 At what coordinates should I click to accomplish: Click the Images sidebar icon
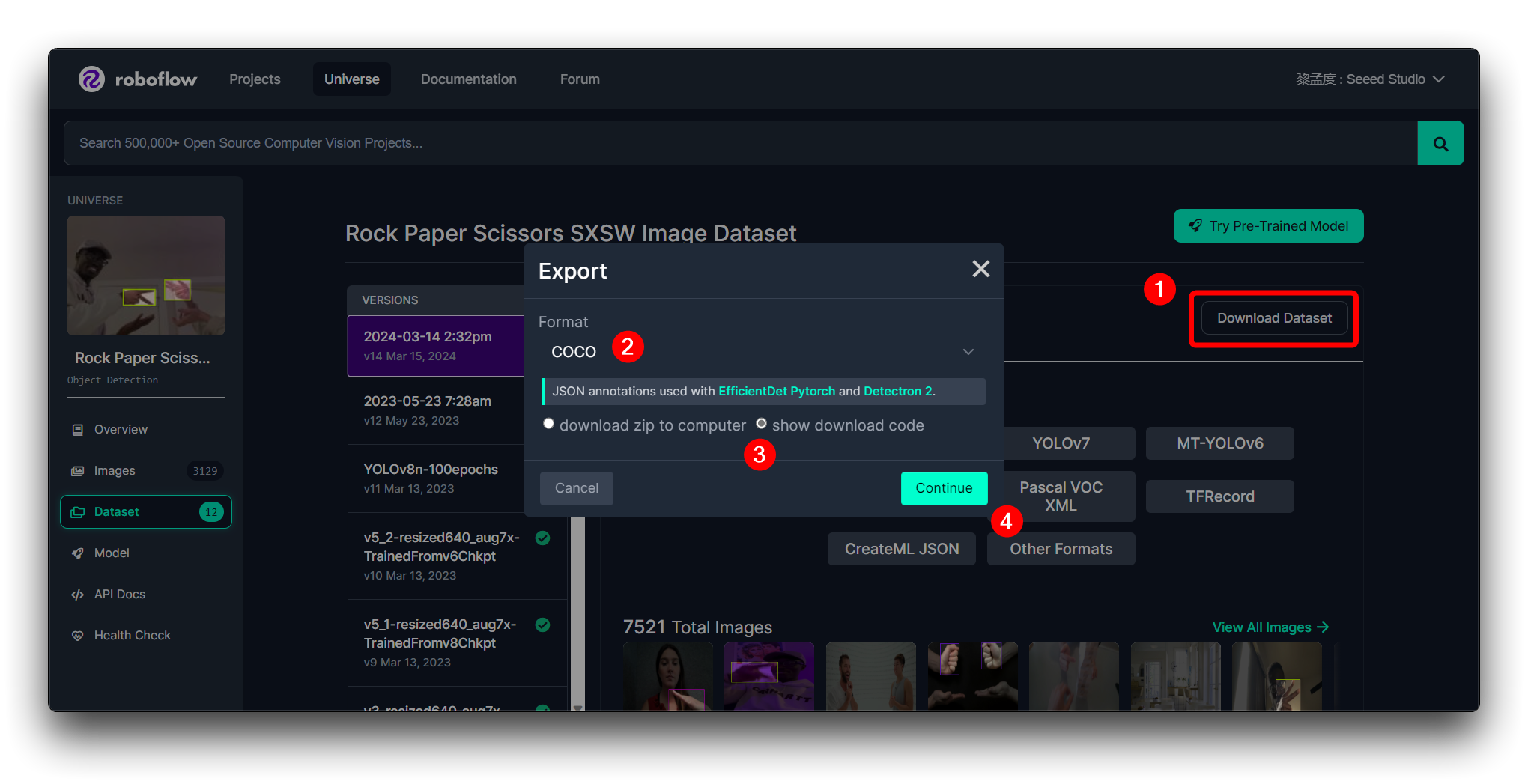click(x=77, y=470)
